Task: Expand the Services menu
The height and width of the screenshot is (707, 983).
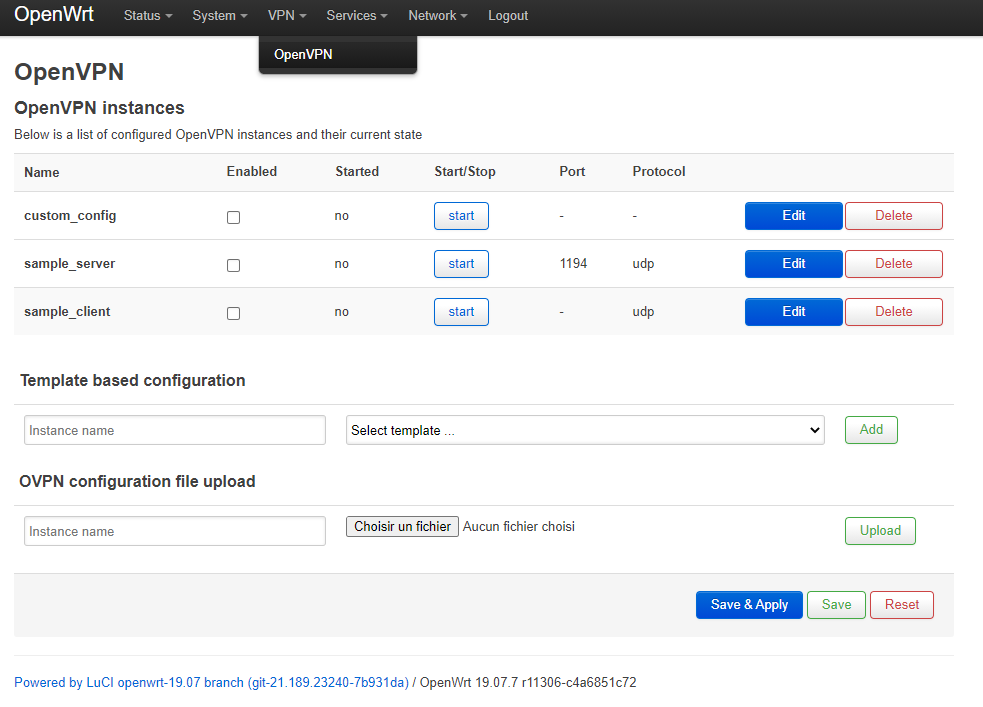Action: coord(357,16)
